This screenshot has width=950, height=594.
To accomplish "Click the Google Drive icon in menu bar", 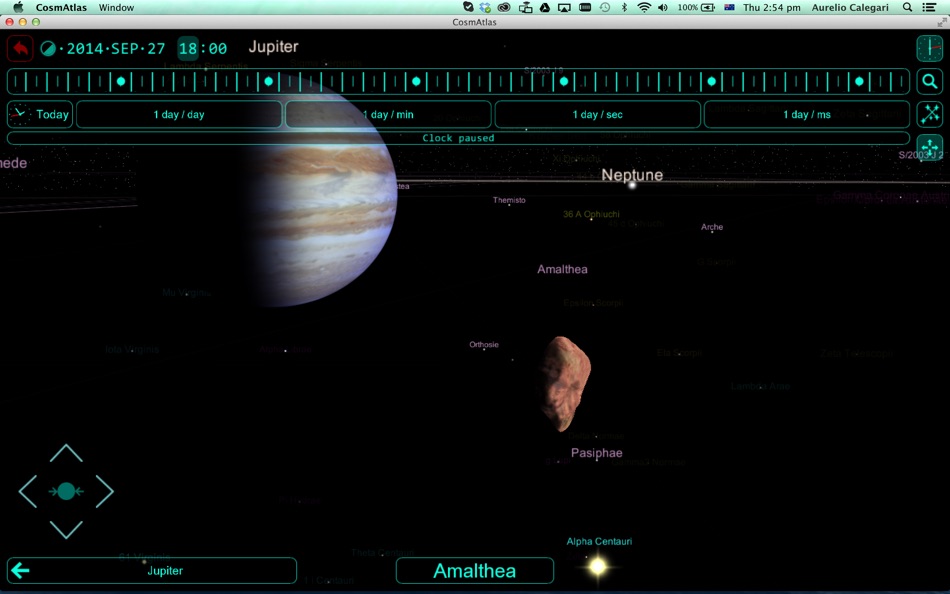I will click(x=545, y=7).
